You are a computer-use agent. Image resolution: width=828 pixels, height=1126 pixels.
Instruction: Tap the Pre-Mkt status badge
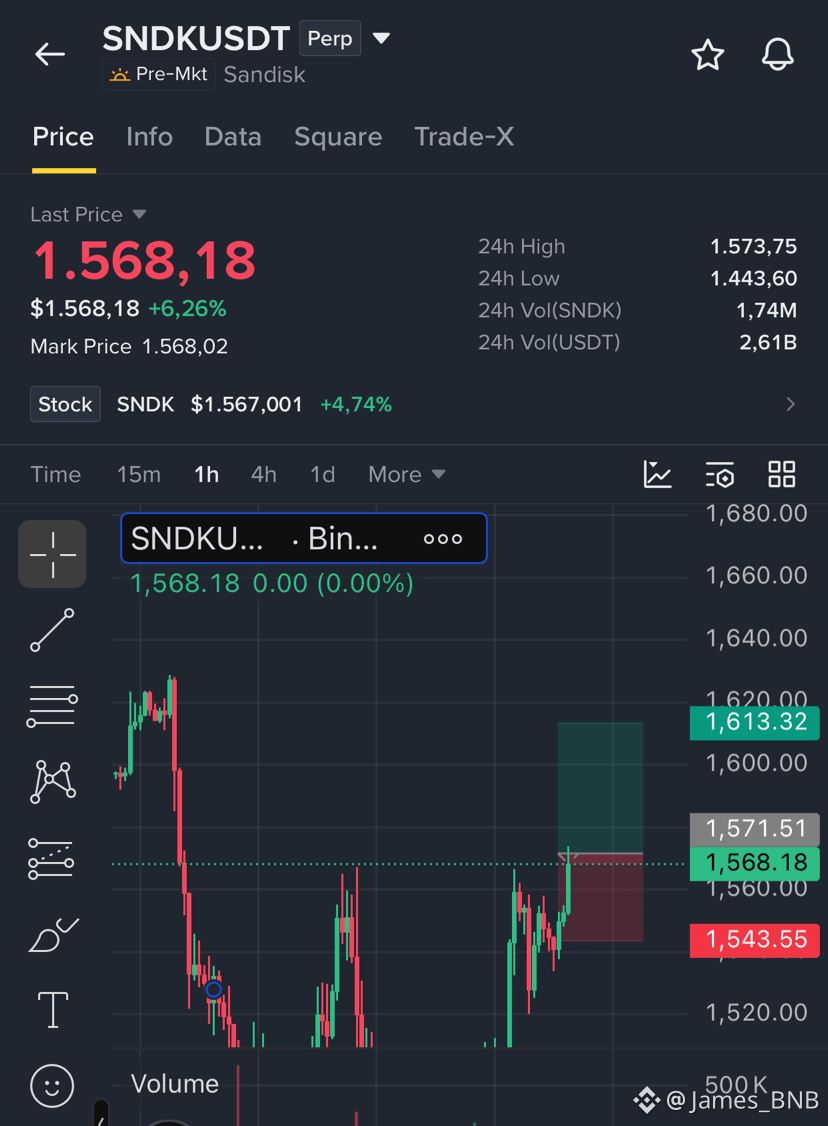point(159,74)
